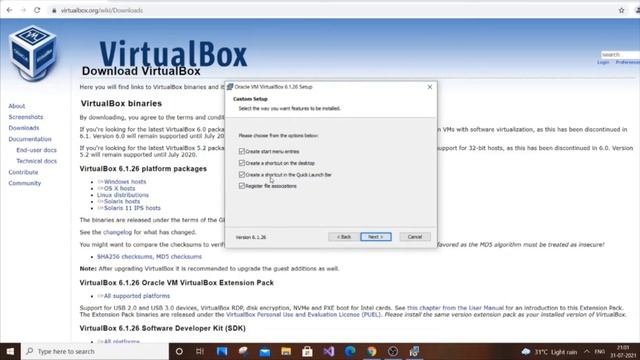This screenshot has height=360, width=640.
Task: Open the Windows Start menu
Action: 10,351
